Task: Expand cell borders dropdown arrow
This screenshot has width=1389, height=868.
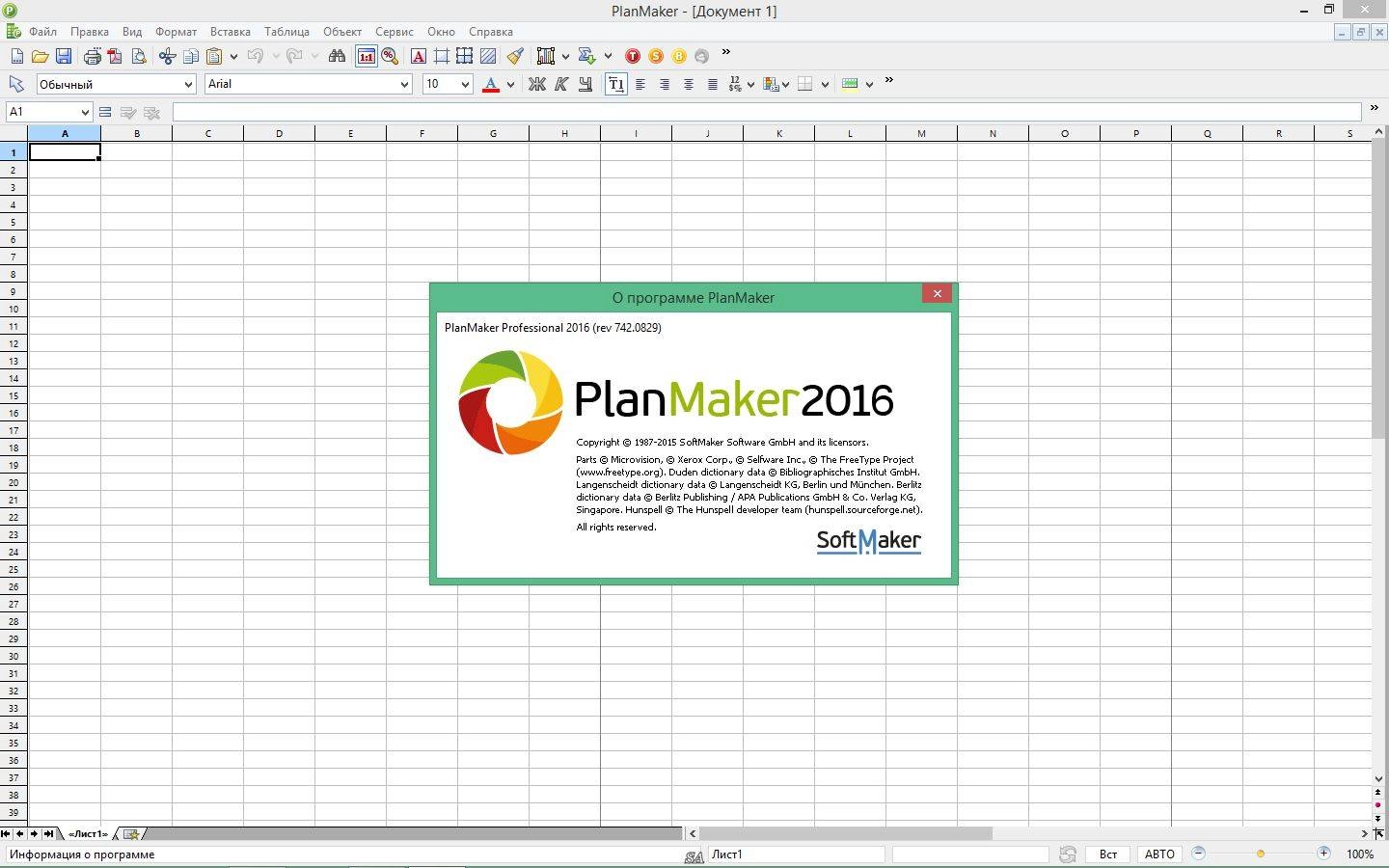Action: pyautogui.click(x=826, y=84)
